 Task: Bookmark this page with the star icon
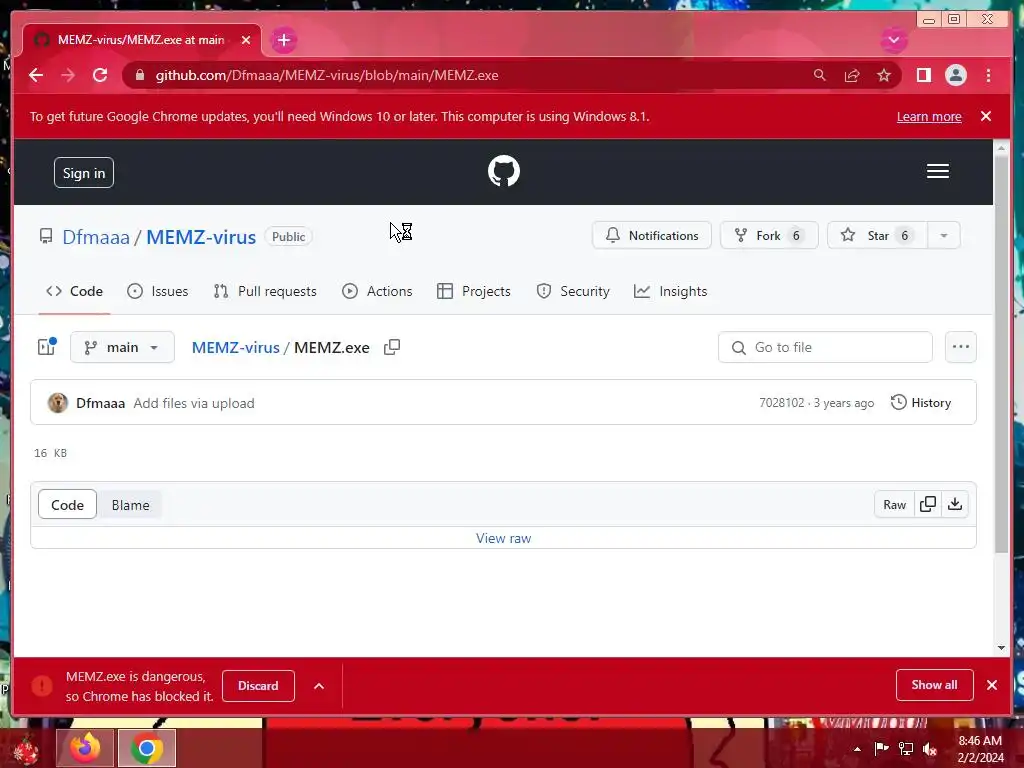884,76
